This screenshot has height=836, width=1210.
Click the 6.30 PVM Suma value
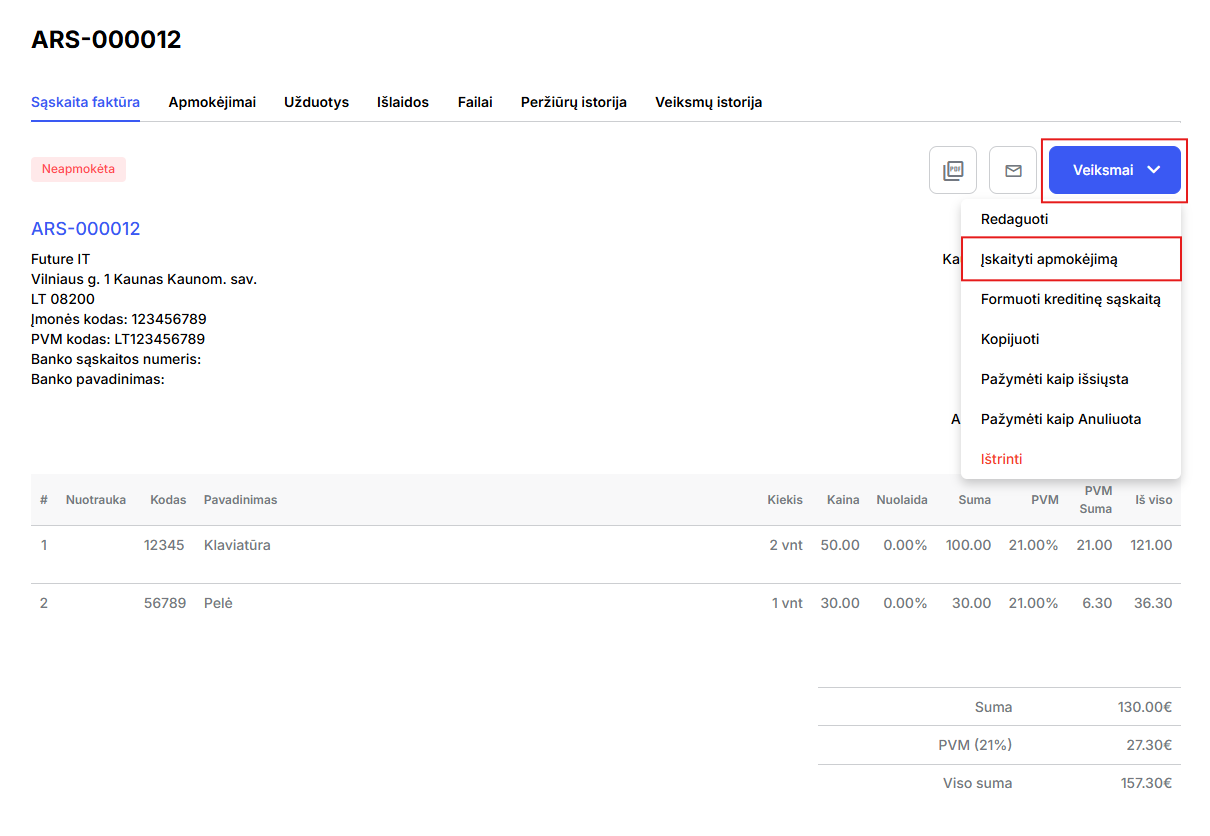(x=1097, y=603)
